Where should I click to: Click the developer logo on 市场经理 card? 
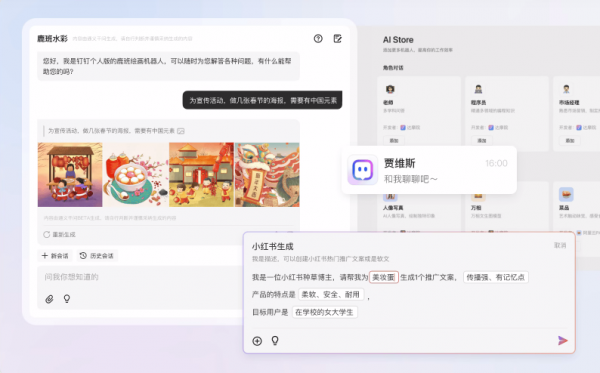(579, 127)
